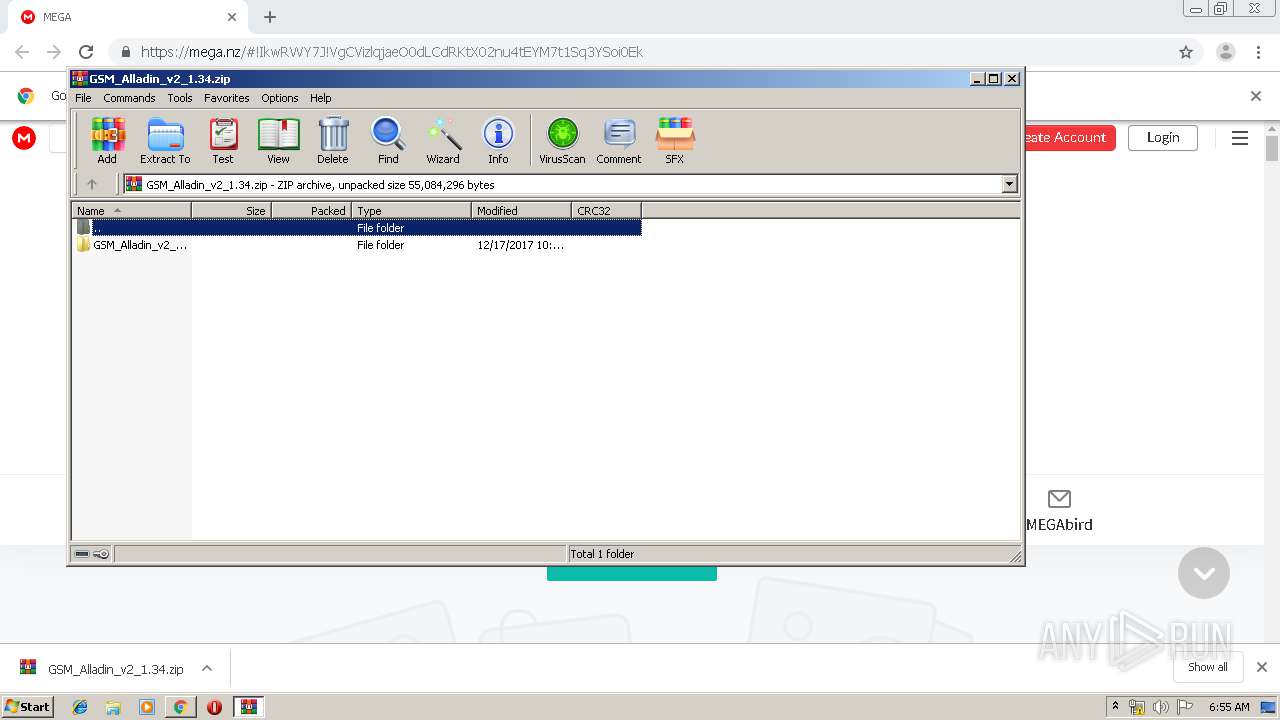
Task: Click the archive path text field
Action: point(562,184)
